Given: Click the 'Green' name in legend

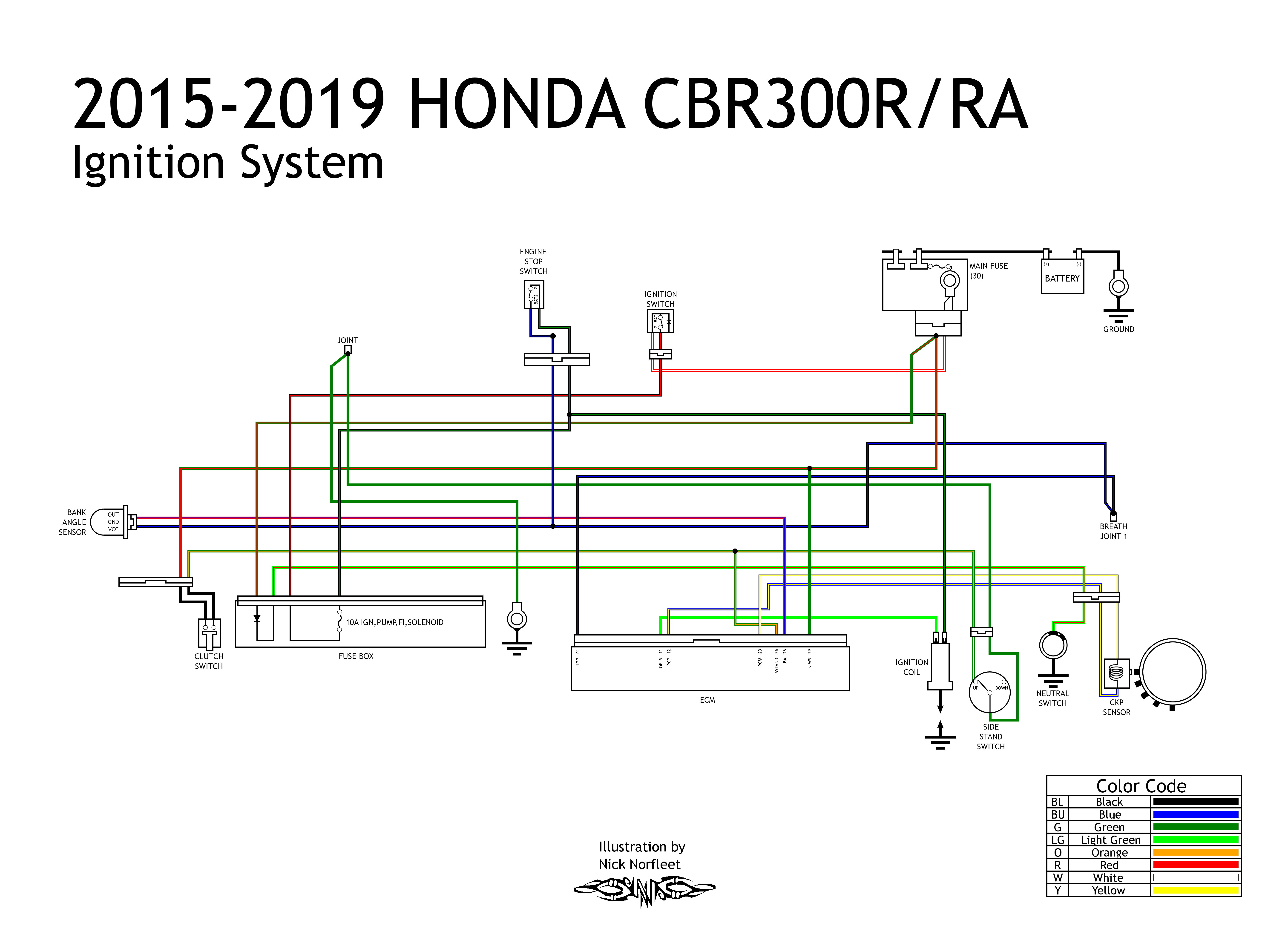Looking at the screenshot, I should point(1109,827).
